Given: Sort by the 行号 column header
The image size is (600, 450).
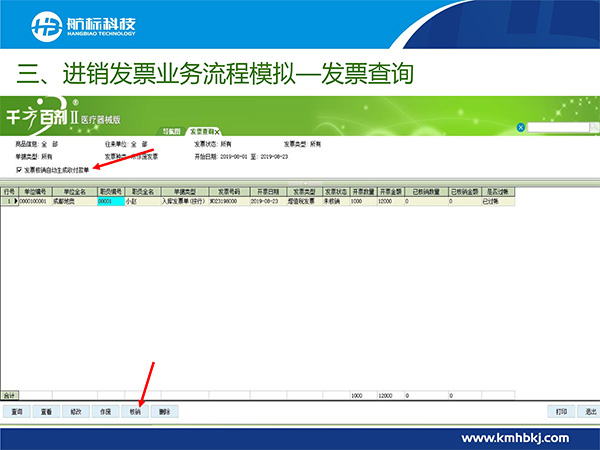Looking at the screenshot, I should pos(10,192).
